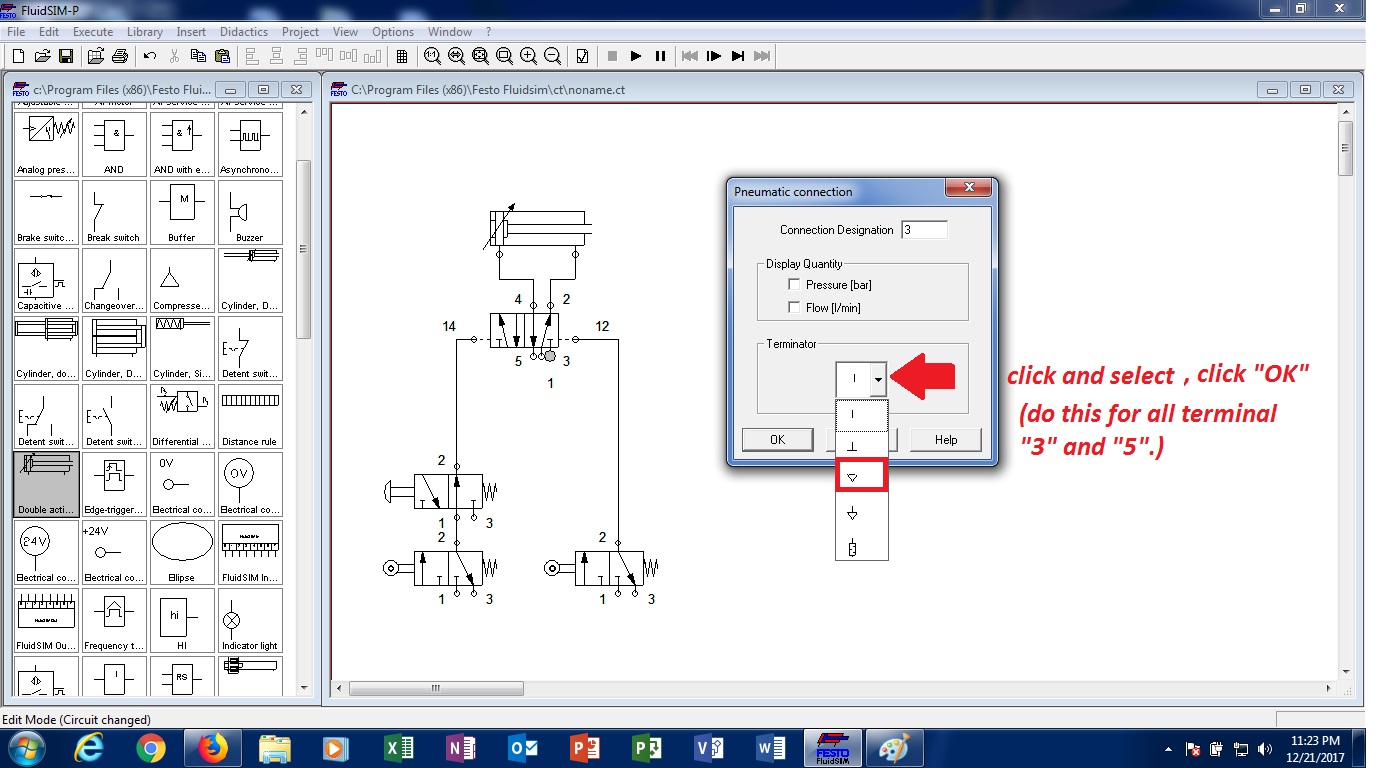Click the volume speaker icon in system tray
The image size is (1384, 768).
click(x=1267, y=749)
